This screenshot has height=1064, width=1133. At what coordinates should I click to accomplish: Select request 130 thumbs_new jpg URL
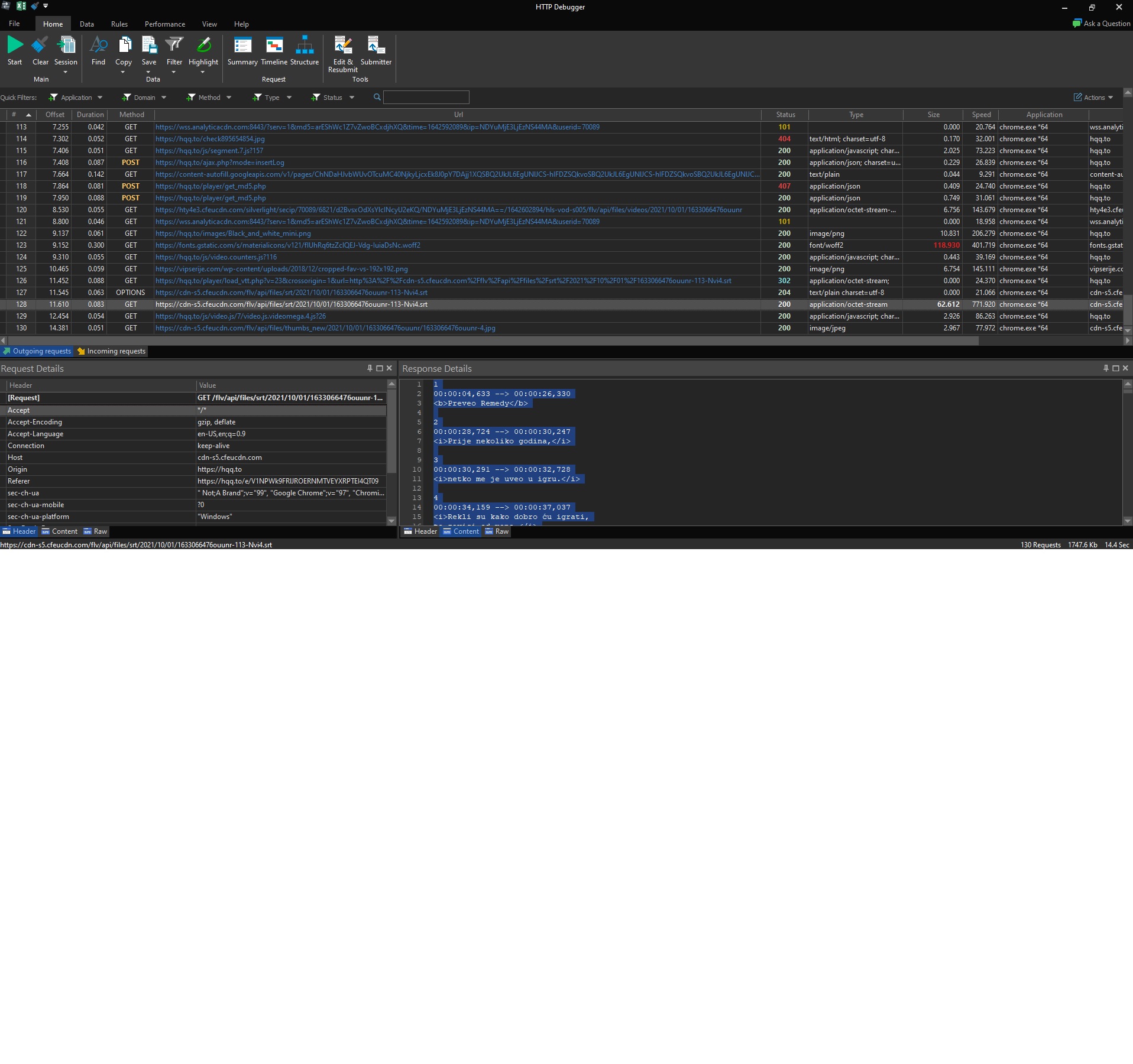pyautogui.click(x=325, y=328)
